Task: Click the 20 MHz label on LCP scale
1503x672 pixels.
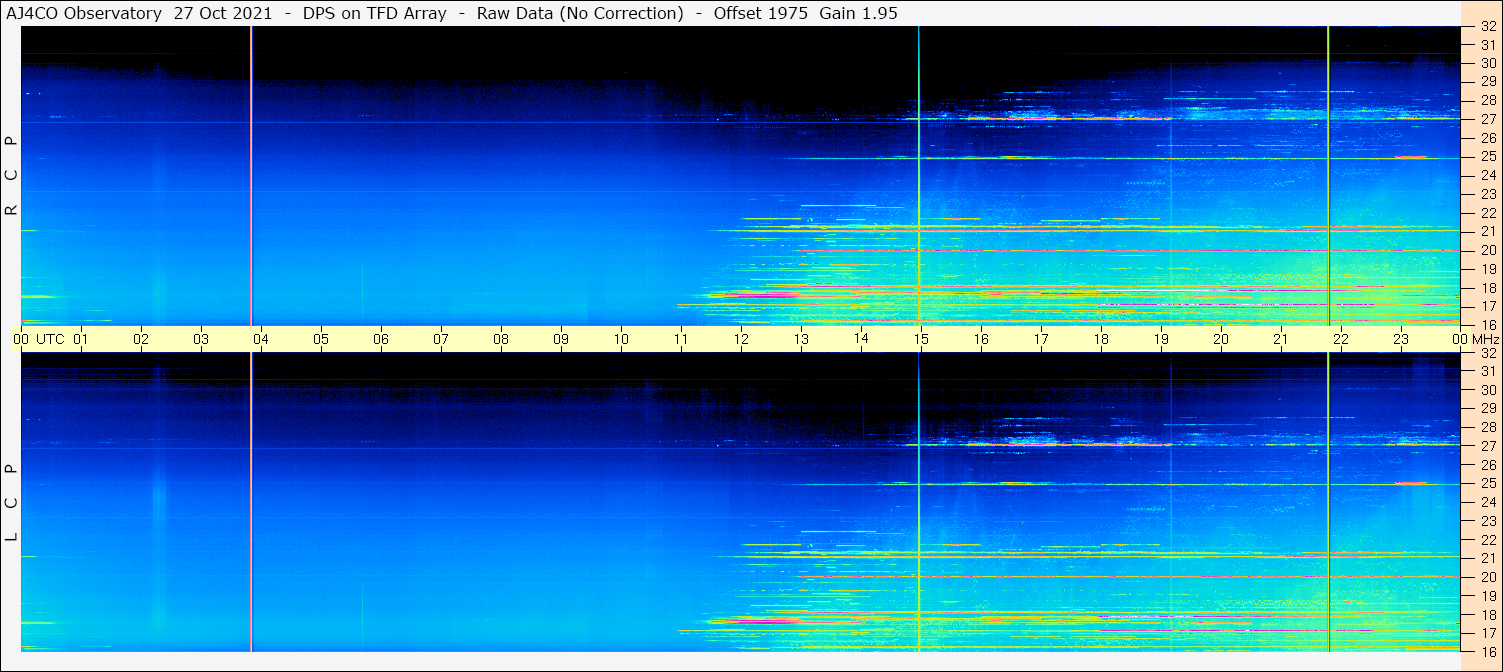Action: pyautogui.click(x=1488, y=577)
